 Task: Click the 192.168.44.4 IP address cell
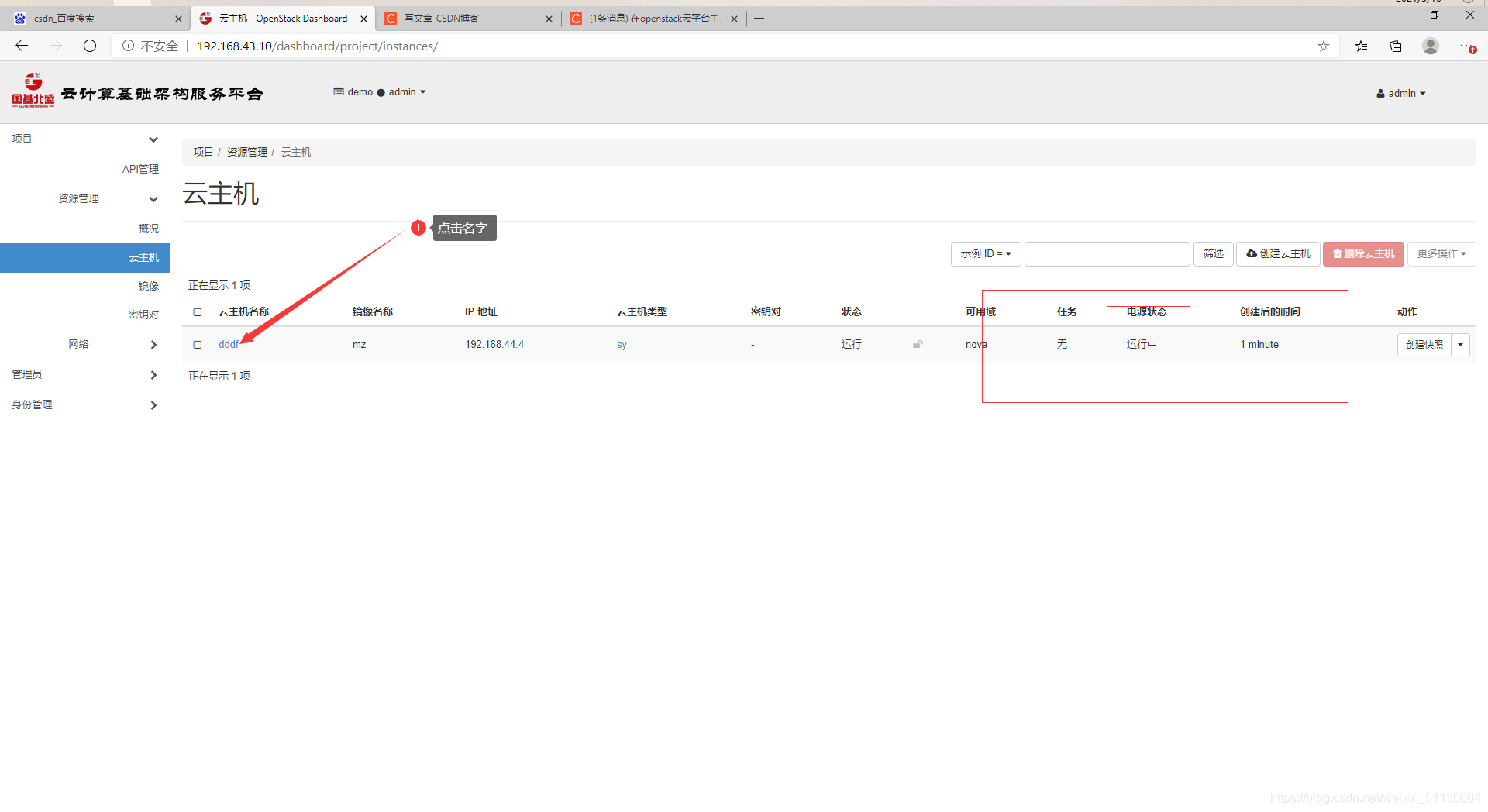click(494, 345)
